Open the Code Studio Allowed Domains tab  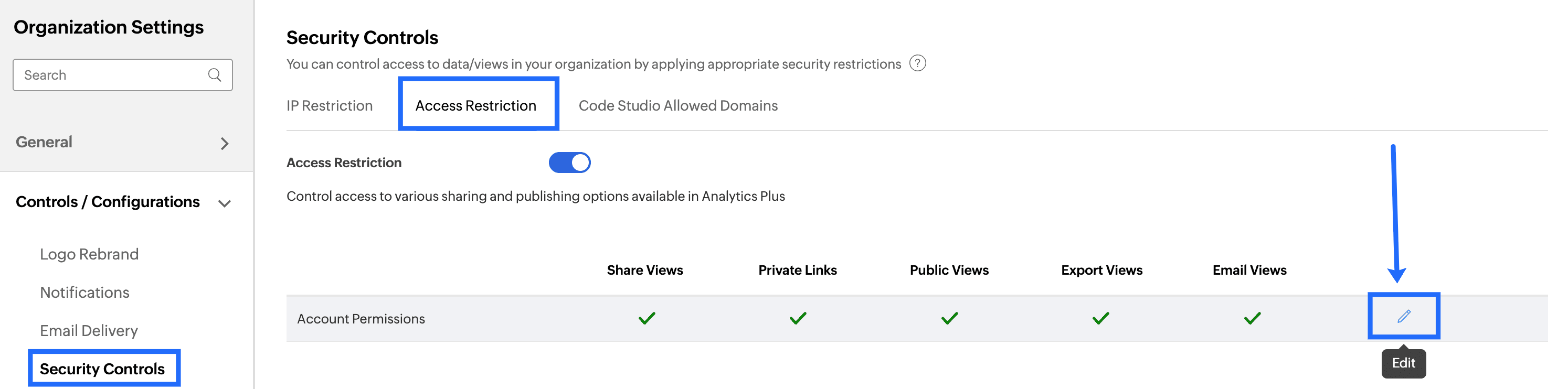677,106
